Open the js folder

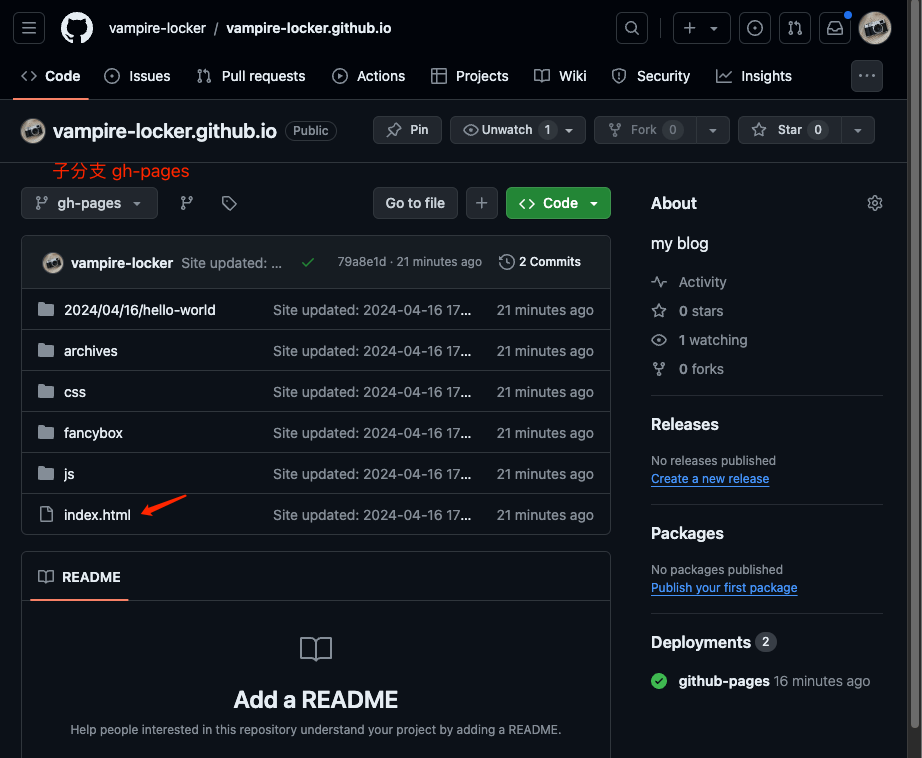[69, 474]
